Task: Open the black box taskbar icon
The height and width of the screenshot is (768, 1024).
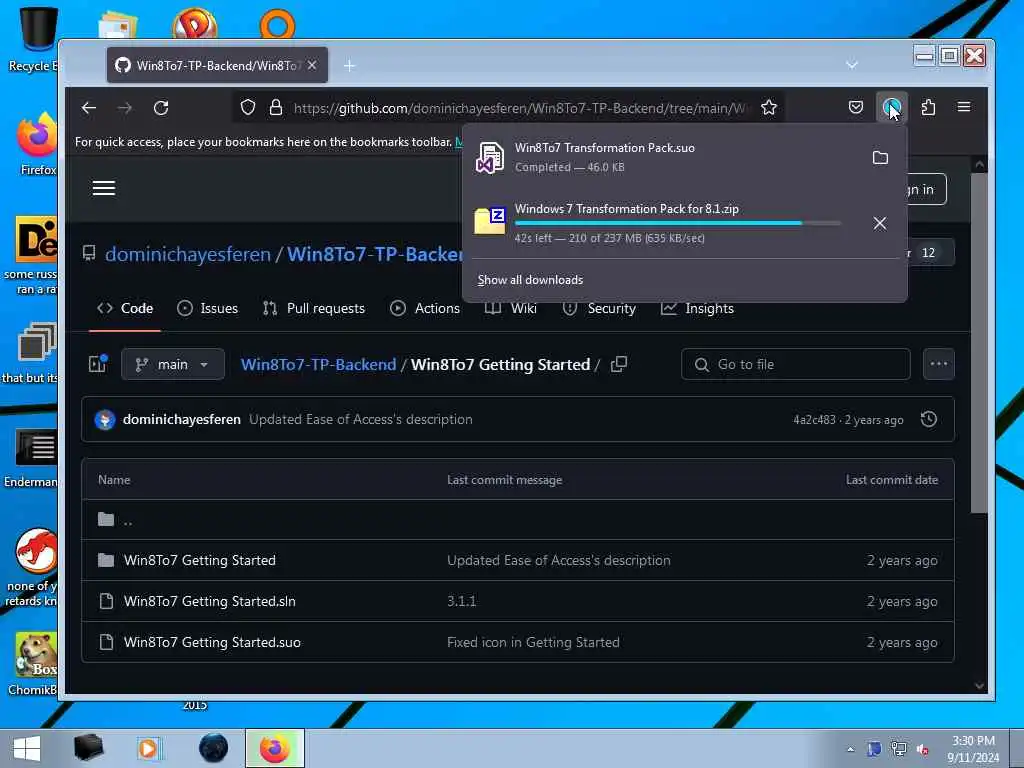Action: pos(88,748)
